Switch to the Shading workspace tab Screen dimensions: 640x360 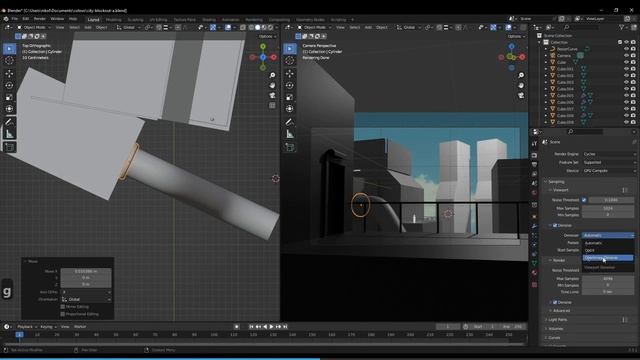(209, 20)
